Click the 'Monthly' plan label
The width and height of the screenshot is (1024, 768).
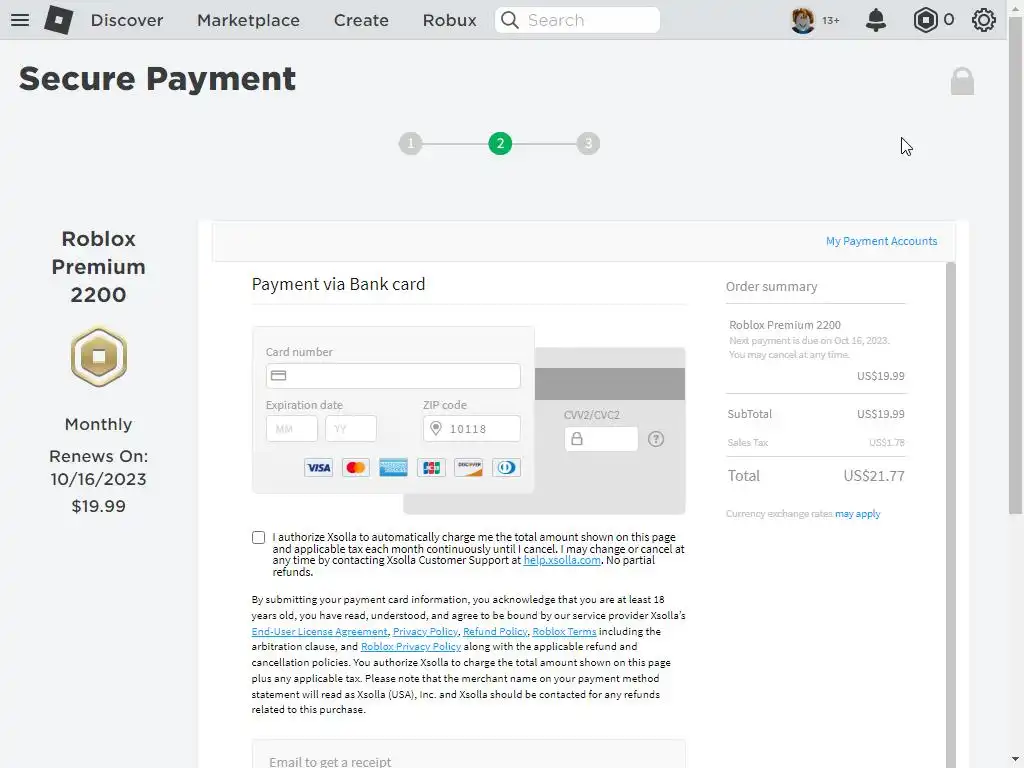pos(99,424)
